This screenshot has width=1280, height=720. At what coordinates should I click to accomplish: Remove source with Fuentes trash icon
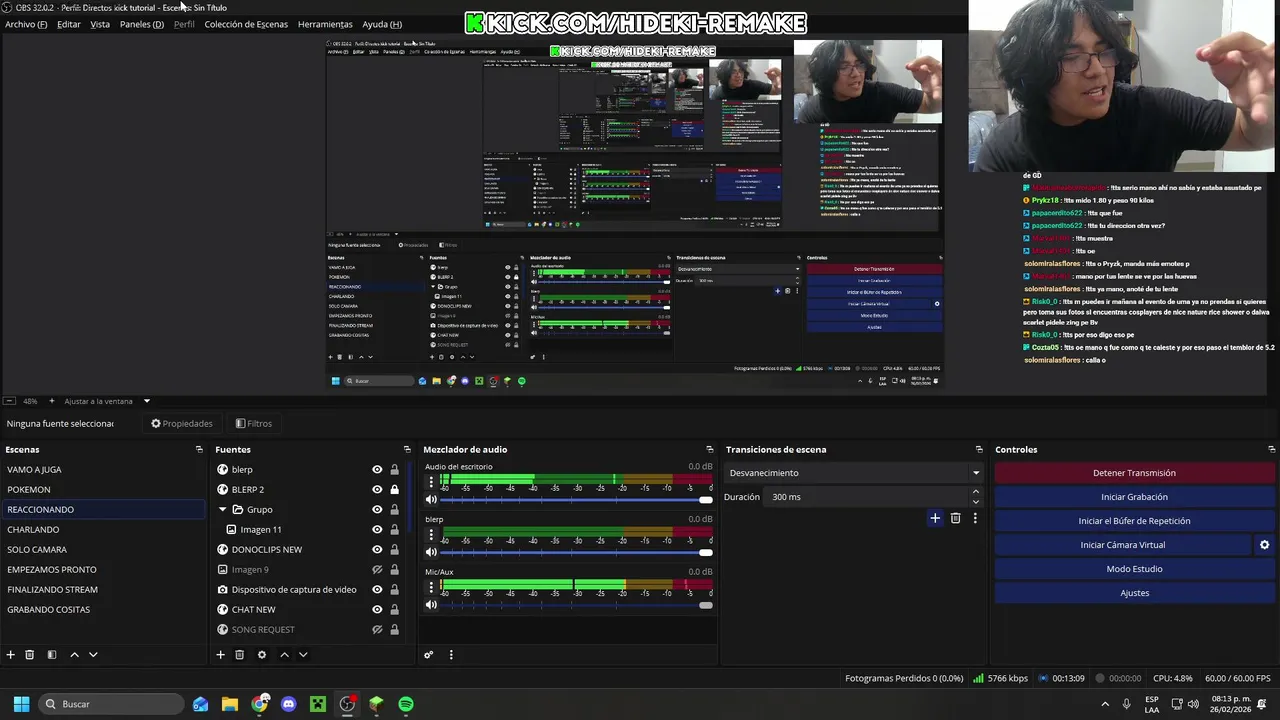pos(239,655)
